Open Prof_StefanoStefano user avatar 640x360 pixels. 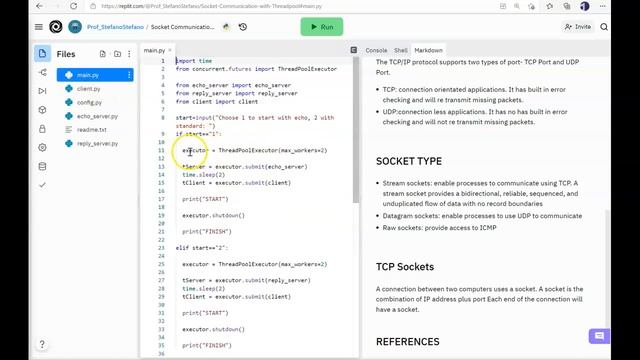75,27
